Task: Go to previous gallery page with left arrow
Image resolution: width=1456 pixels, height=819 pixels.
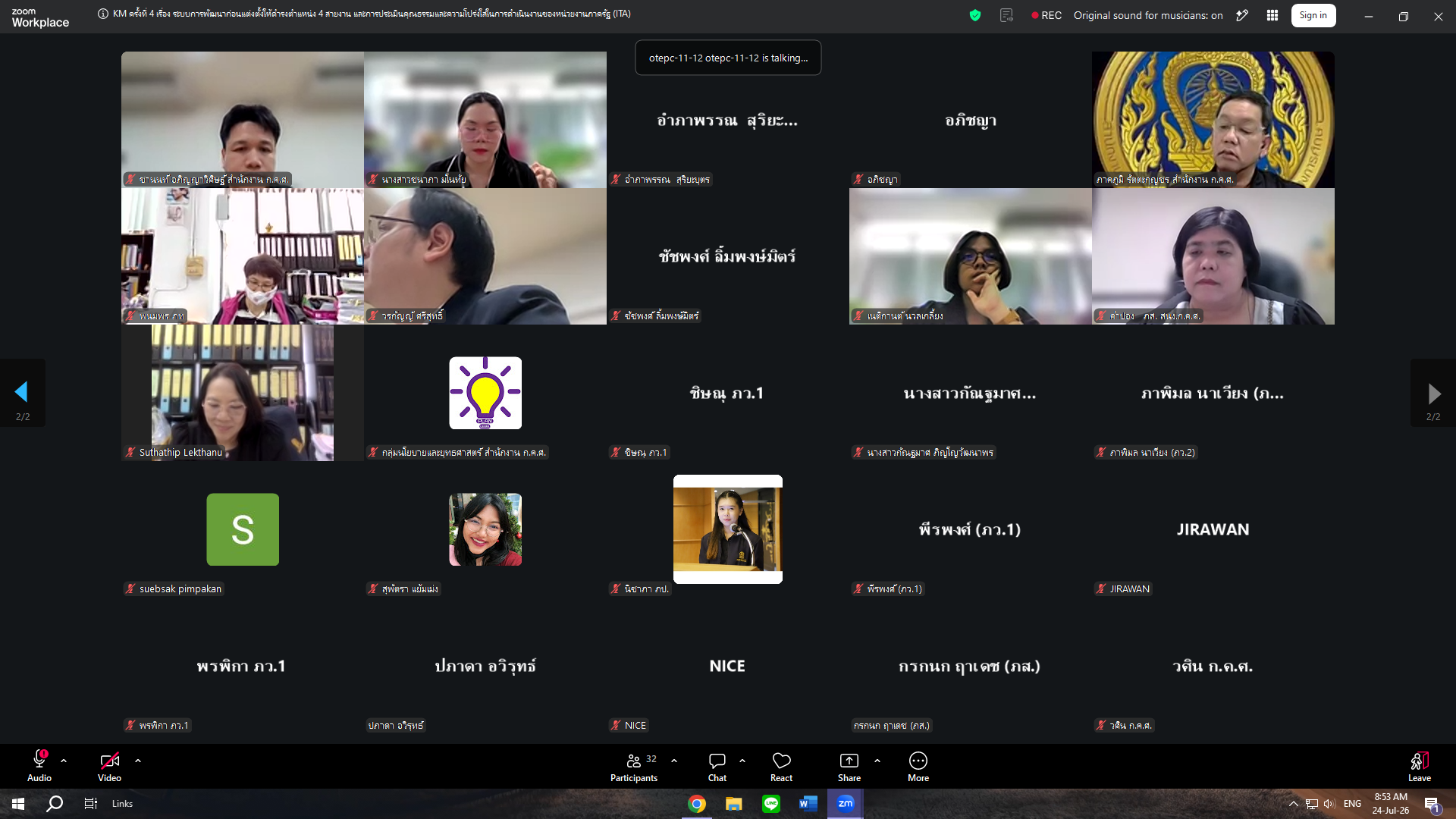Action: point(22,392)
